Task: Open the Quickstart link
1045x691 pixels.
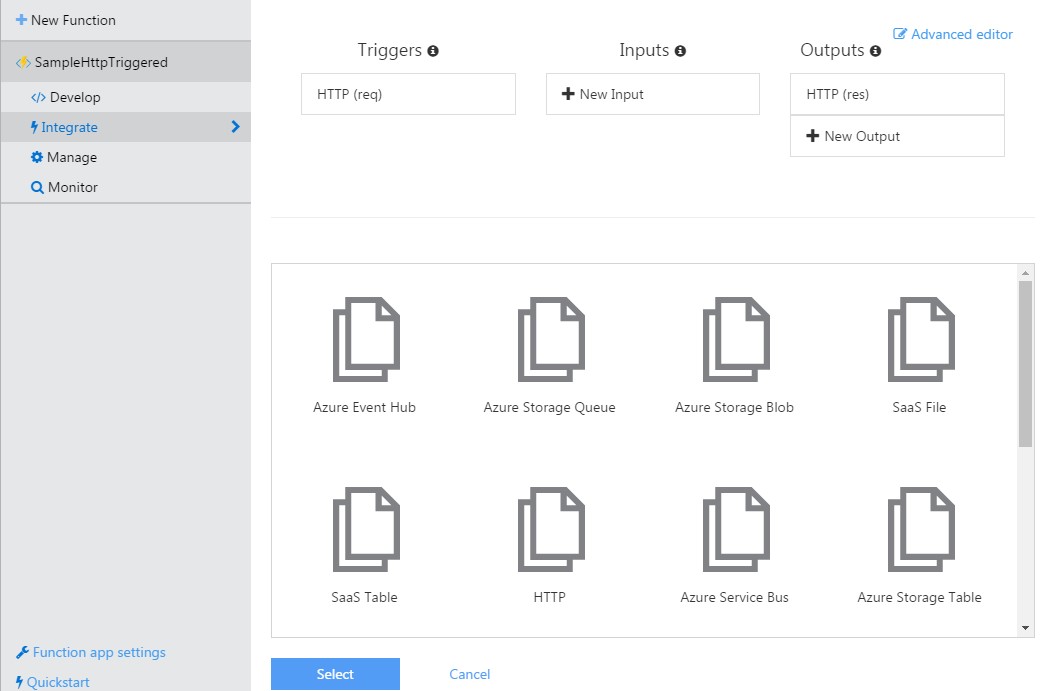Action: pos(53,682)
